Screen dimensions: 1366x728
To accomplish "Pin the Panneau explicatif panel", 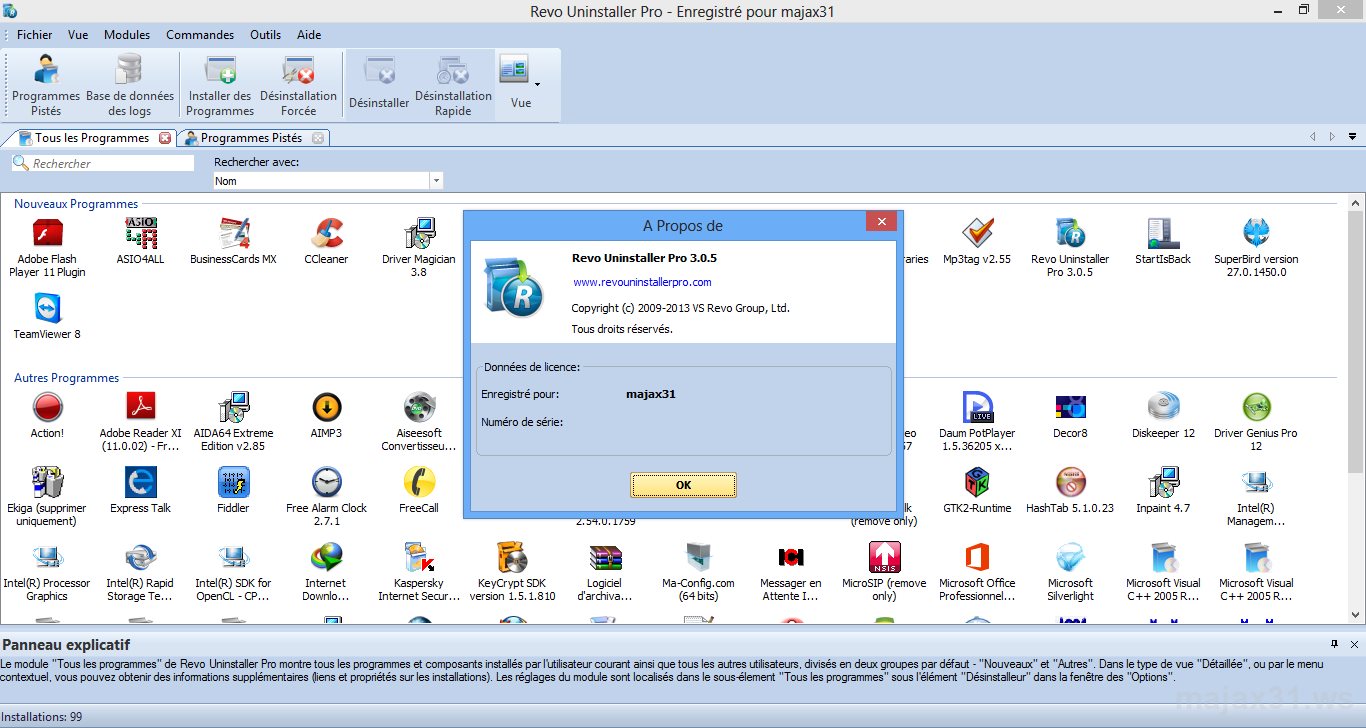I will (x=1334, y=644).
